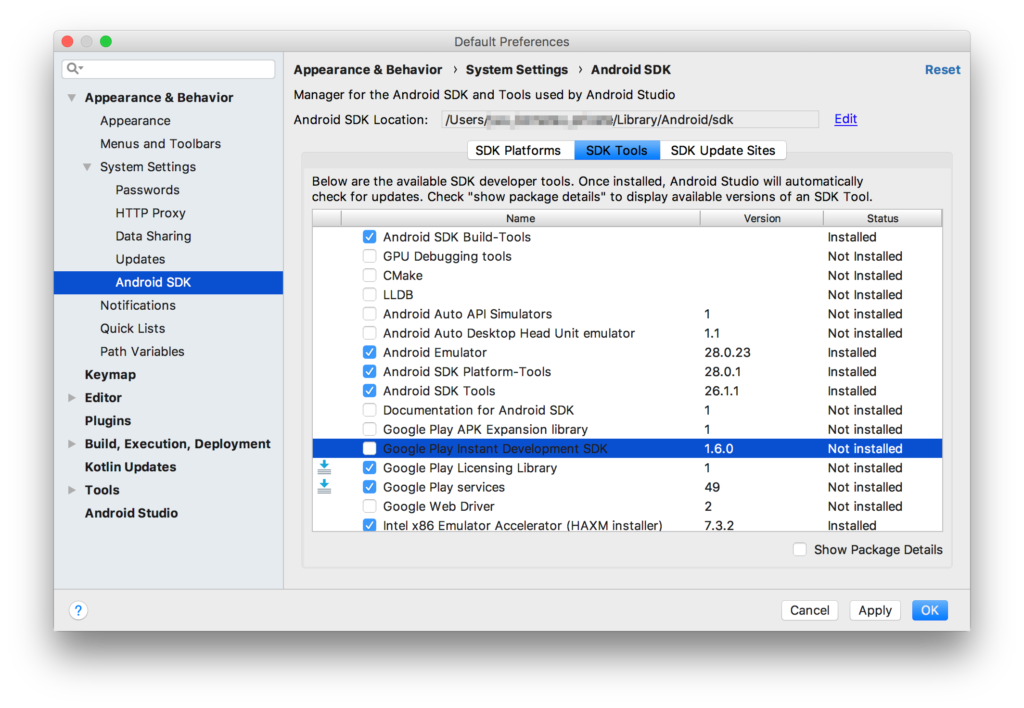Select Passwords under System Settings
1024x708 pixels.
click(x=148, y=190)
